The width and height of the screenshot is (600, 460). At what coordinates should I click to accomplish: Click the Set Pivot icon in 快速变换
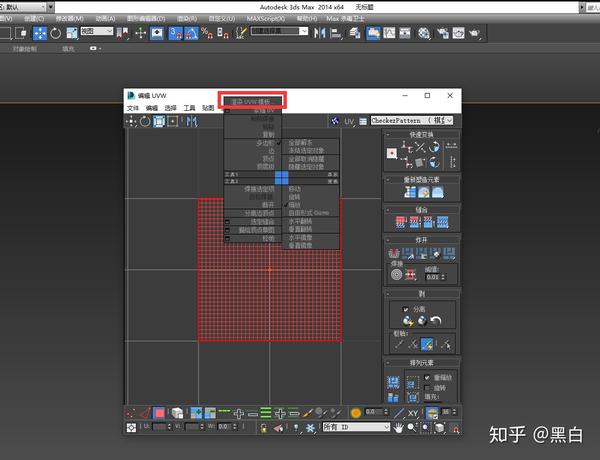(x=392, y=153)
